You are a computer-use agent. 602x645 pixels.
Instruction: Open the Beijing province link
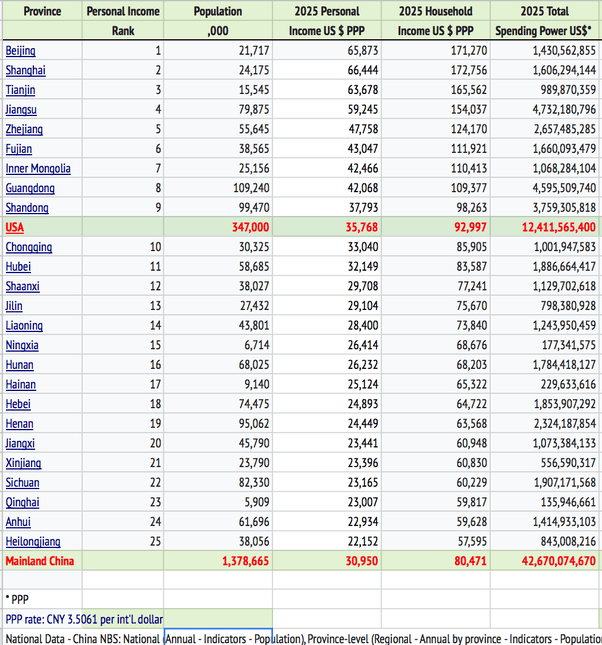click(21, 51)
